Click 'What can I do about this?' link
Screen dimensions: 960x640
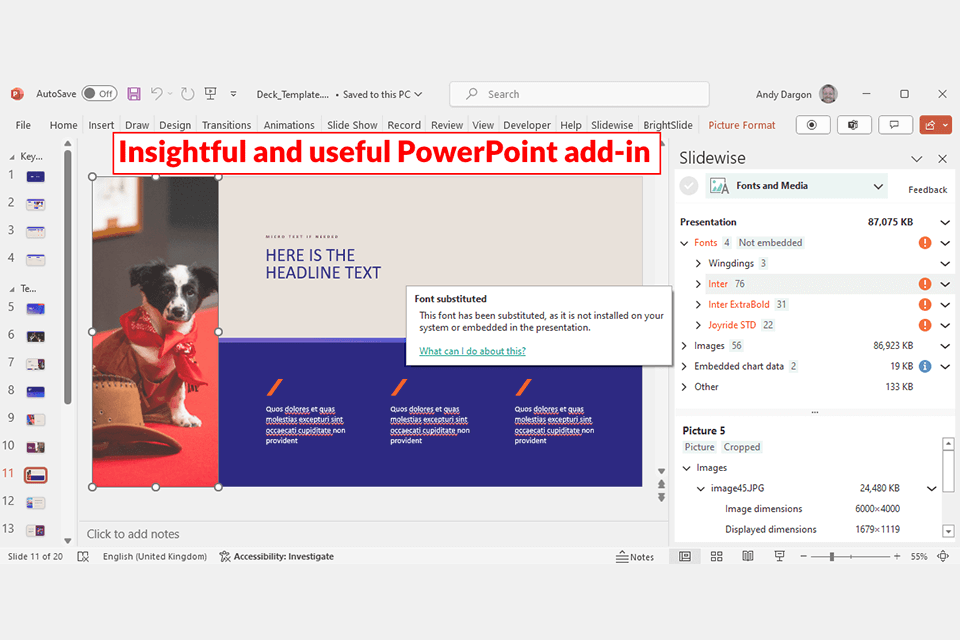coord(472,351)
